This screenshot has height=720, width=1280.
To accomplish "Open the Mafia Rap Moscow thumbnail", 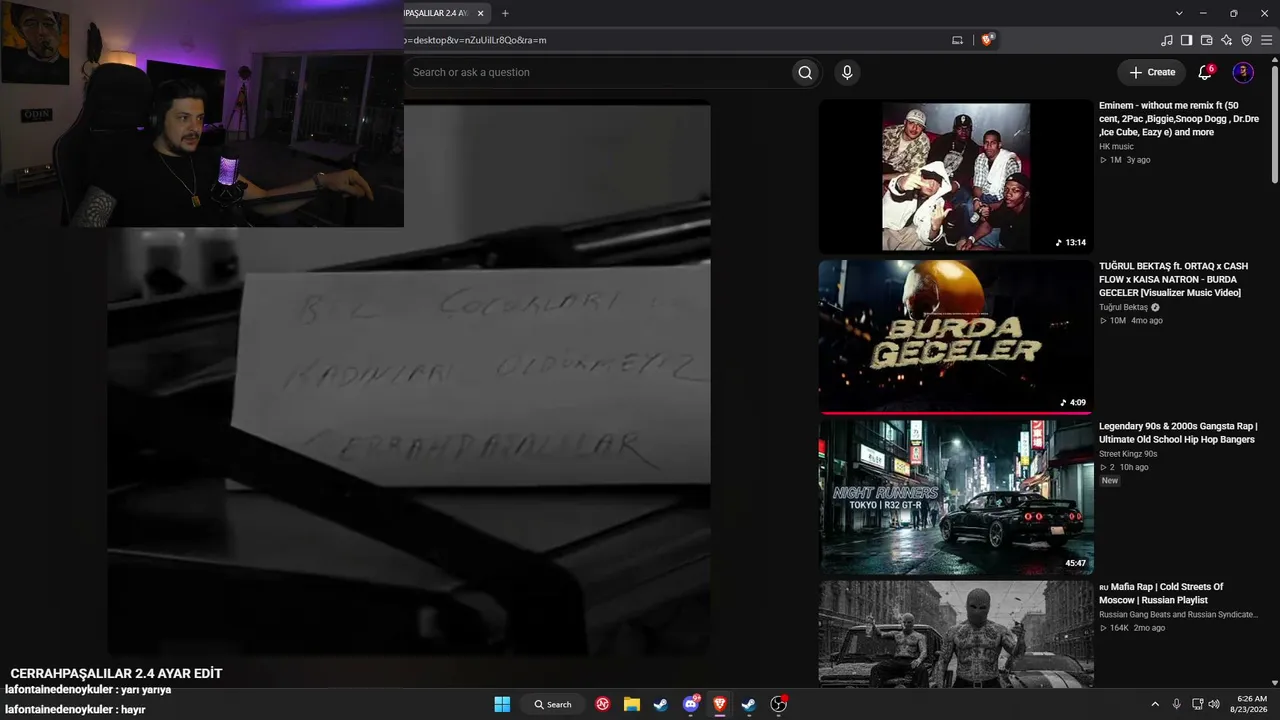I will pos(956,634).
